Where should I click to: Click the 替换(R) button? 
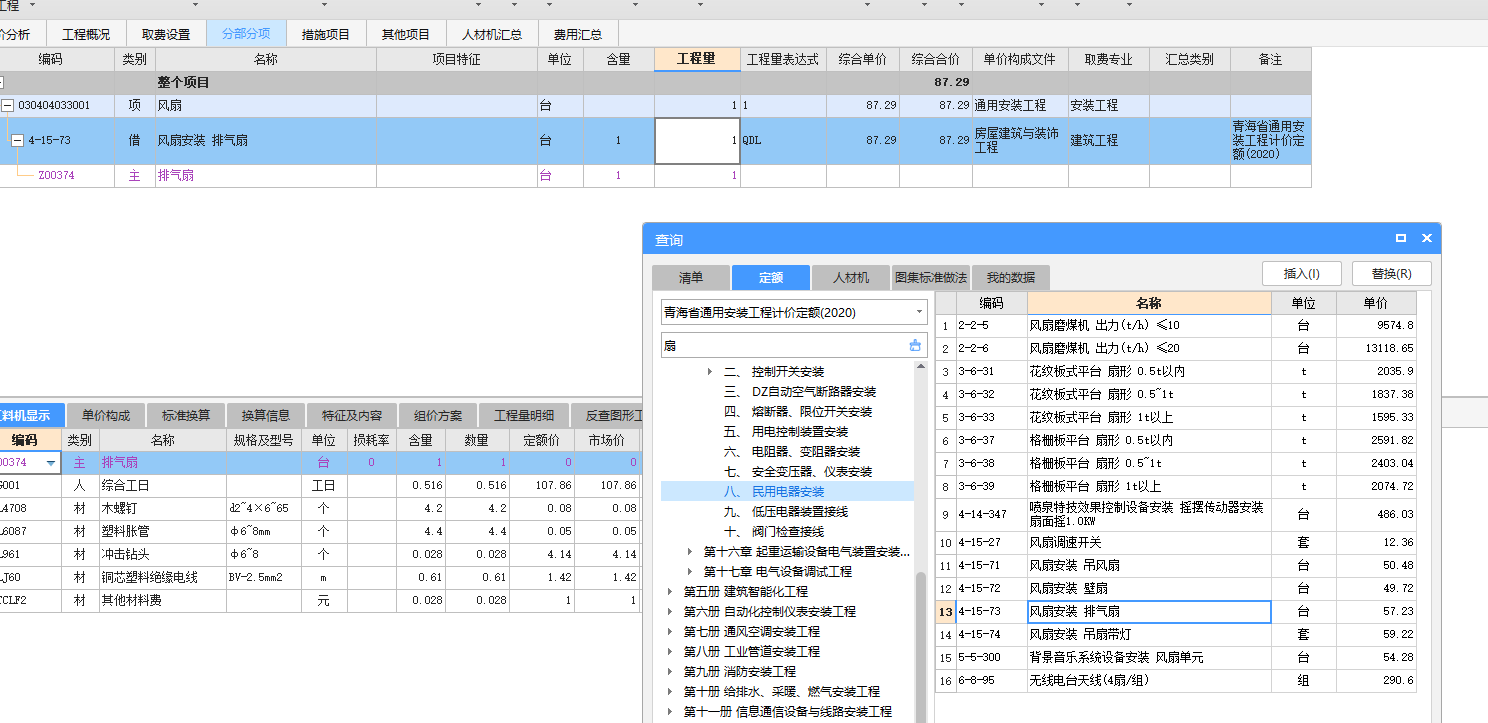[1392, 274]
